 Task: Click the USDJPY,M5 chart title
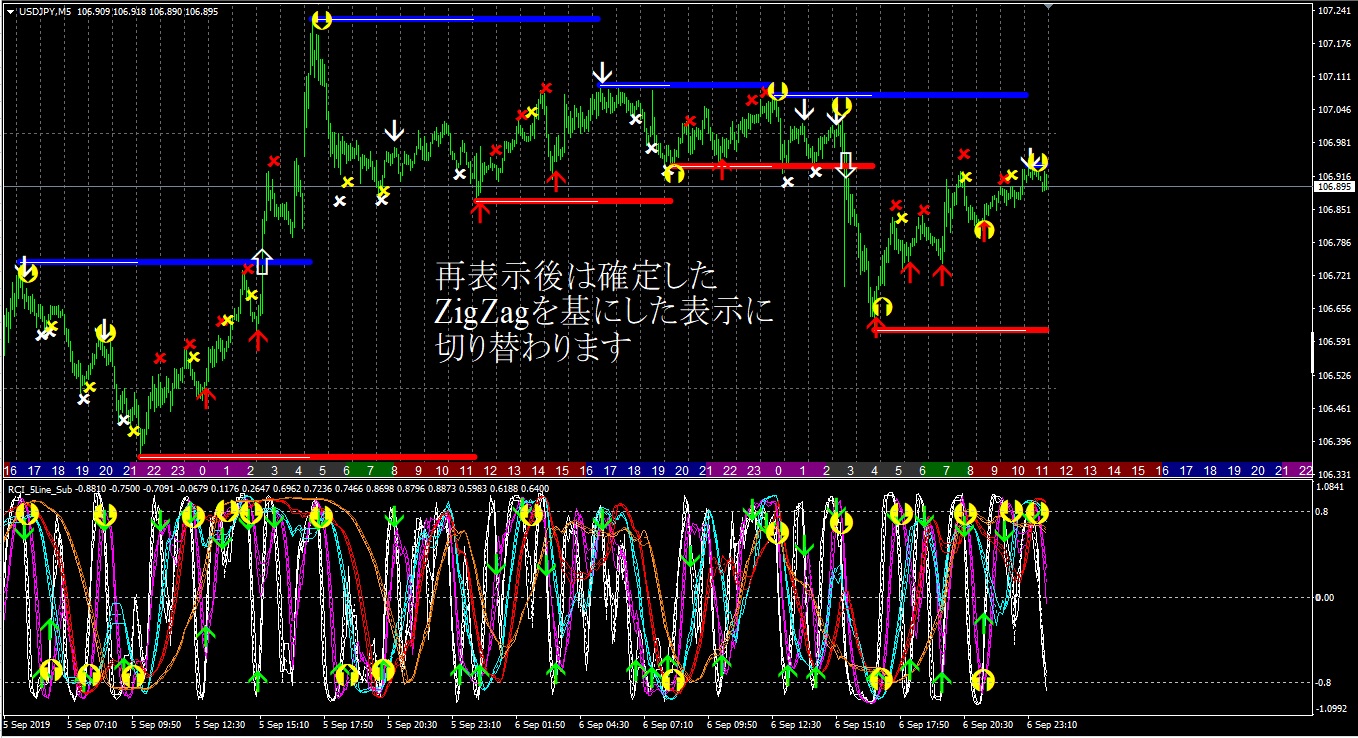[x=44, y=10]
